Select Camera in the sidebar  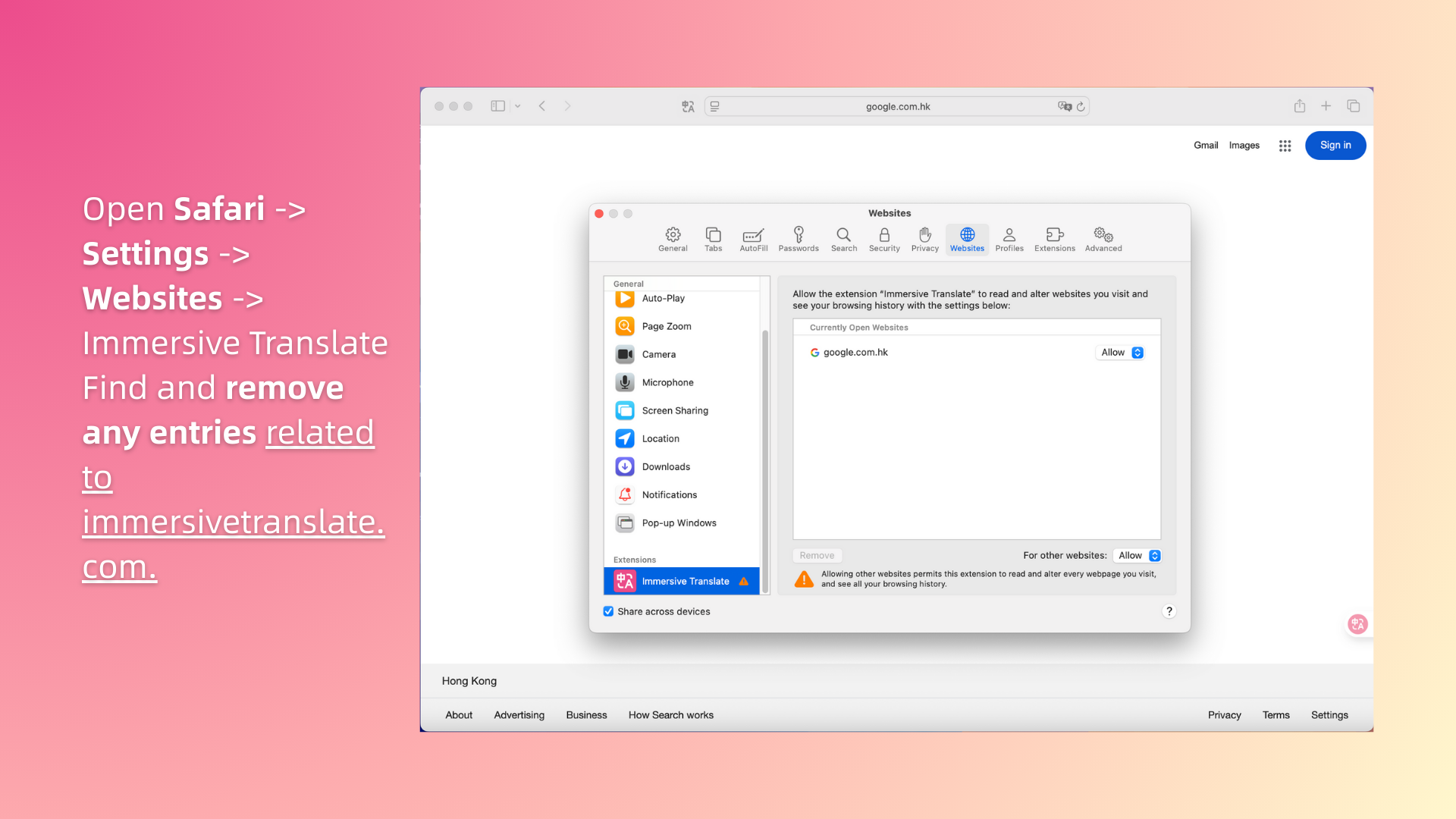click(x=682, y=354)
